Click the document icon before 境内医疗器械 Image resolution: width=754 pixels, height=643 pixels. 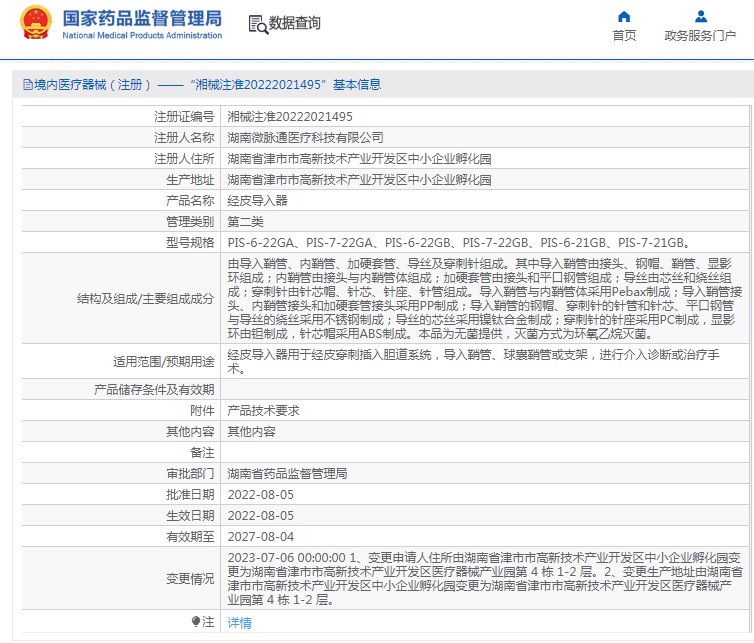coord(28,85)
